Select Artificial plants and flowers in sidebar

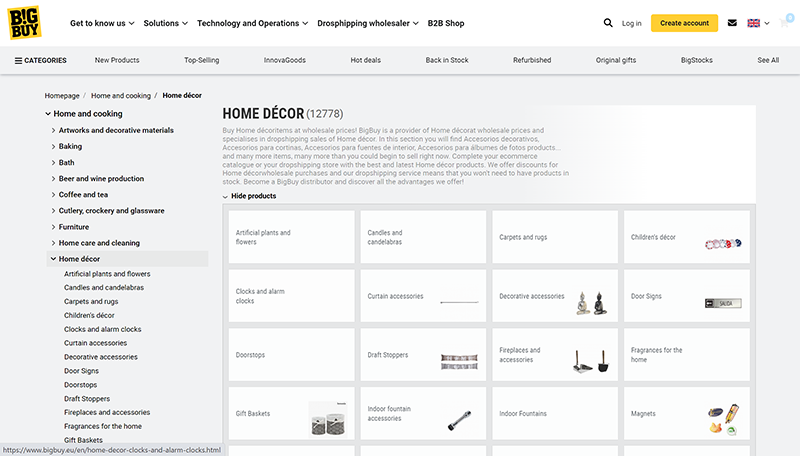[107, 274]
